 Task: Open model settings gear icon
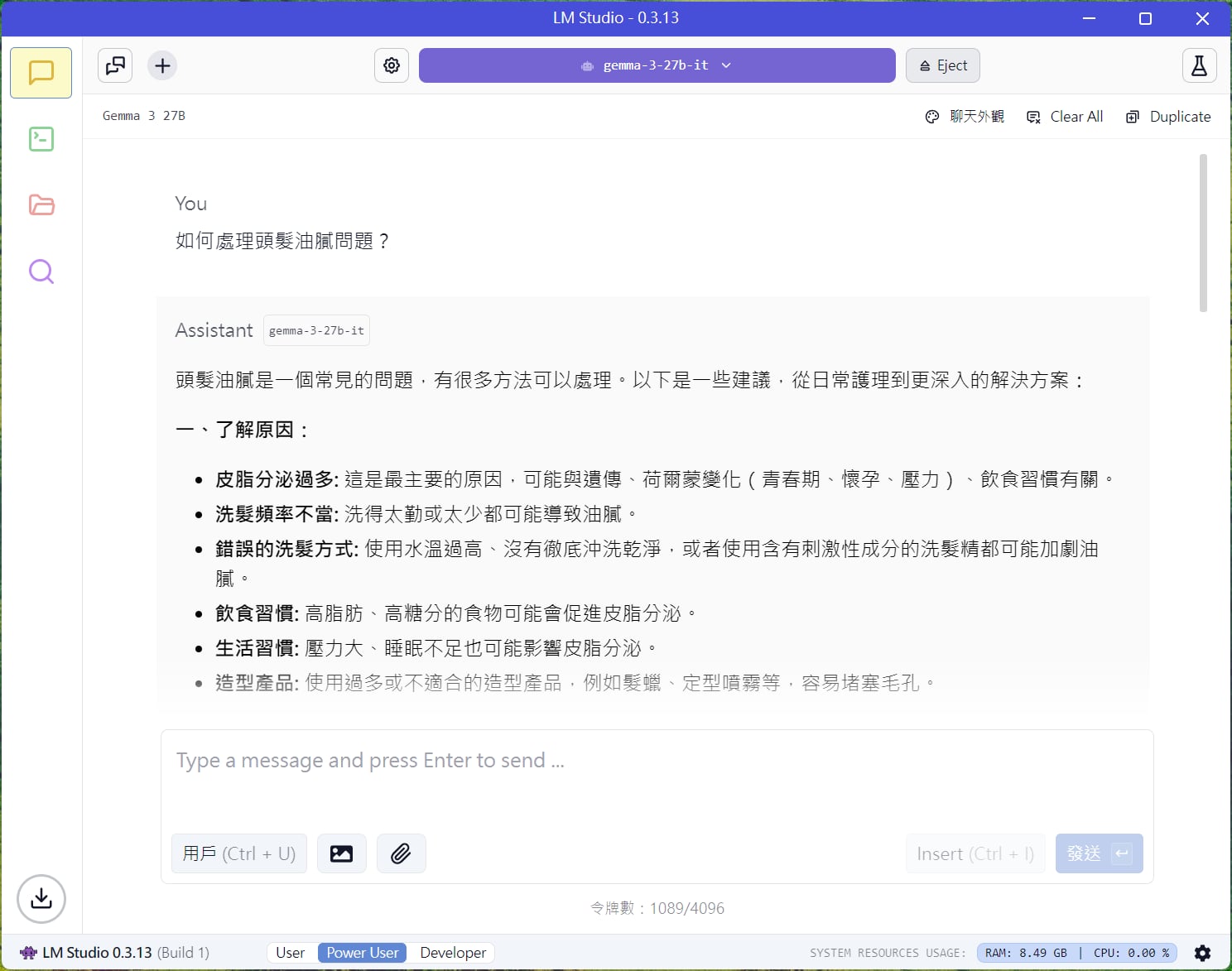(392, 65)
